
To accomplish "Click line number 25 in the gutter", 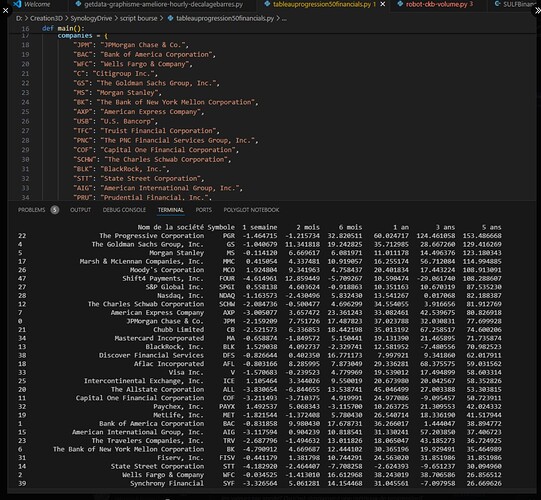I will click(x=25, y=112).
